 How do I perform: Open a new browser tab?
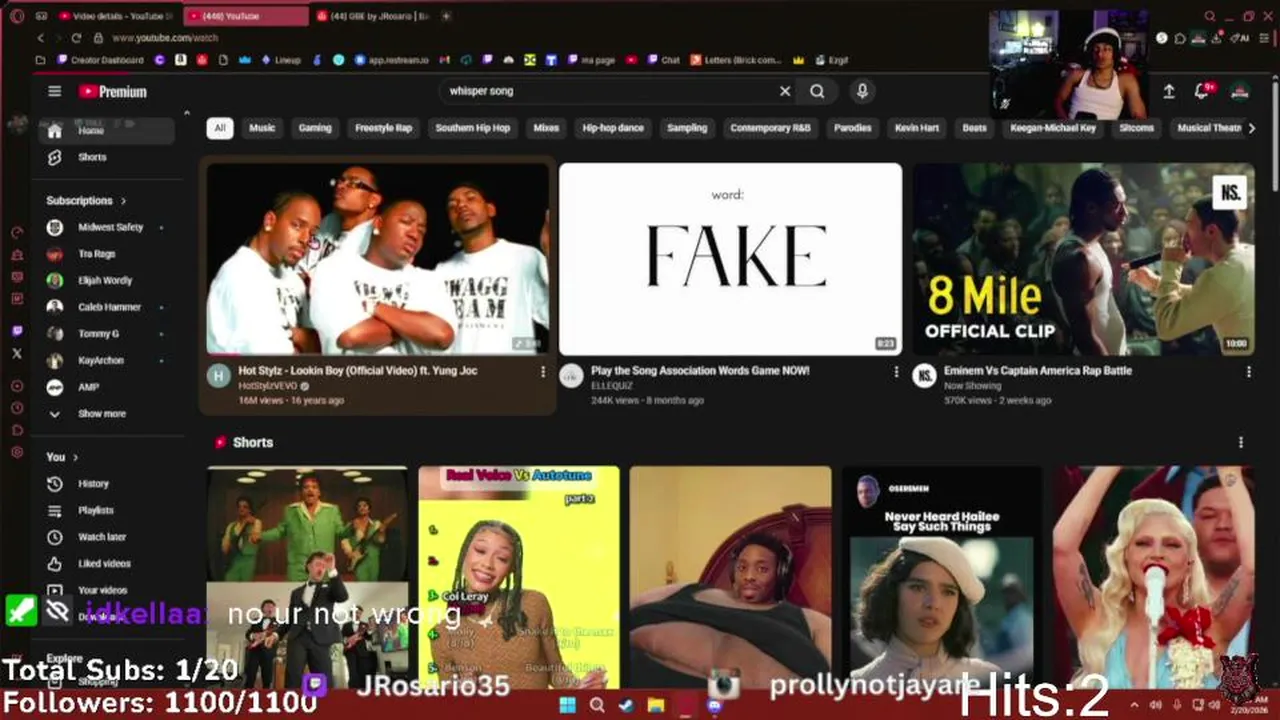pyautogui.click(x=446, y=16)
